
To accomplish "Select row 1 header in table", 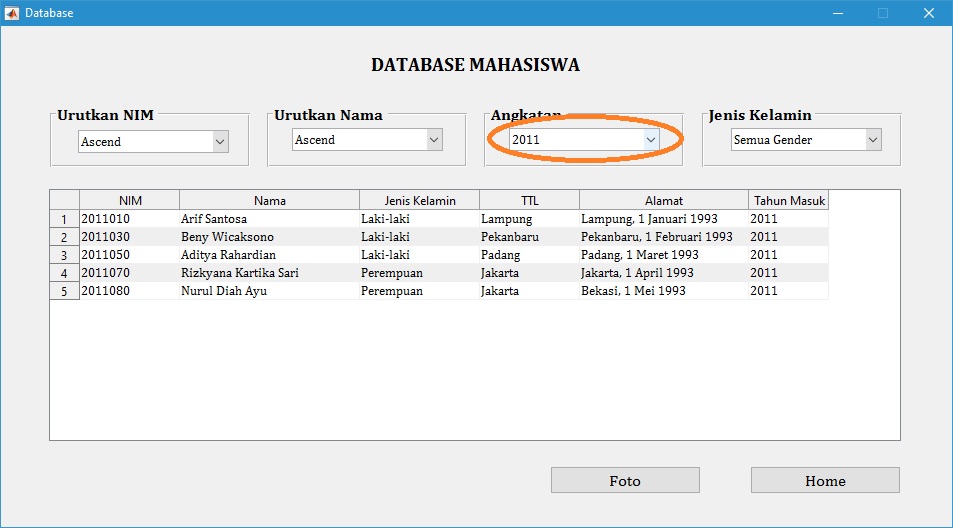I will coord(64,219).
